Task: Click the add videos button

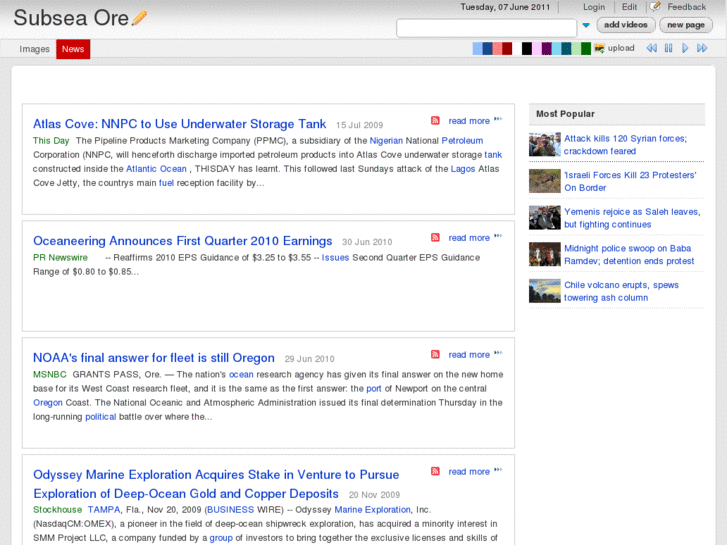Action: coord(626,25)
